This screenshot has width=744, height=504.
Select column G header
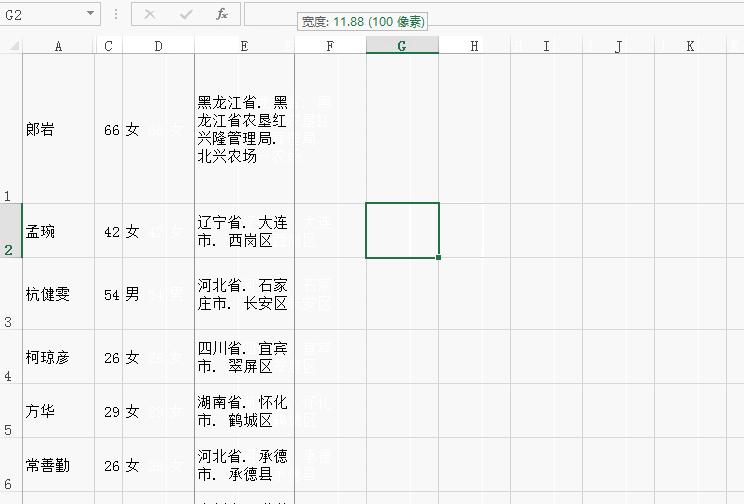[402, 46]
